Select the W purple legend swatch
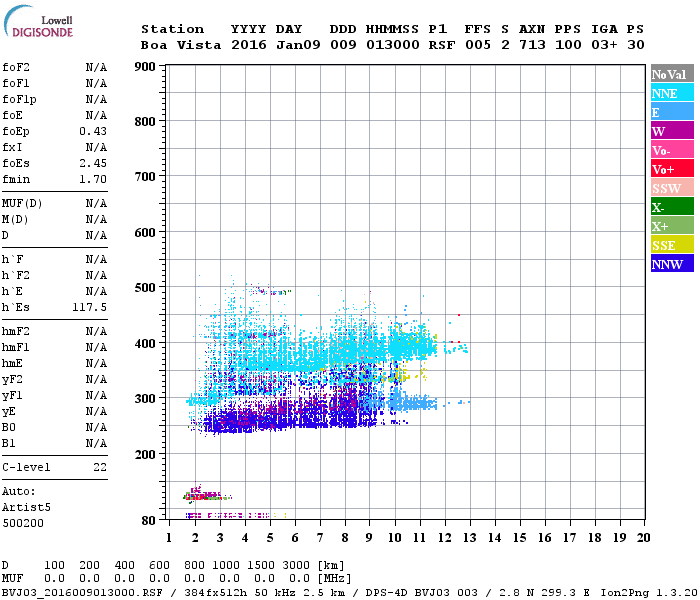700x600 pixels. (x=672, y=131)
